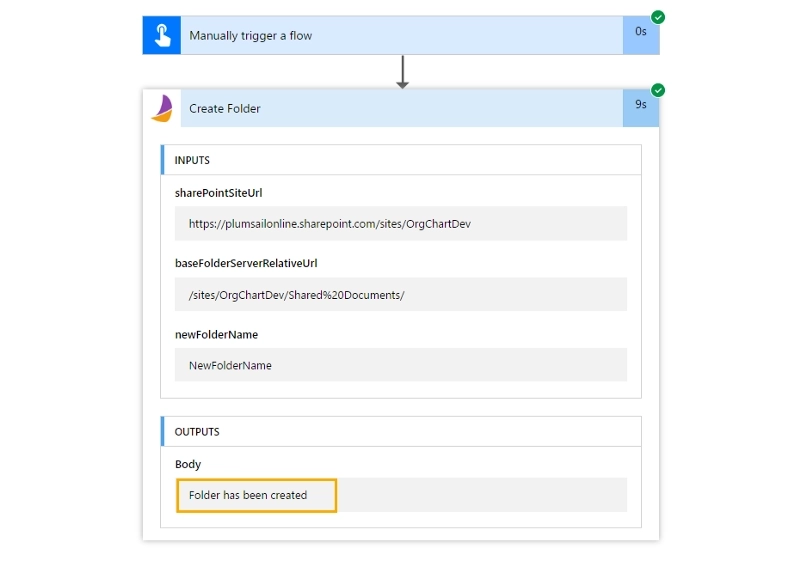Click the INPUTS section header

click(x=401, y=160)
